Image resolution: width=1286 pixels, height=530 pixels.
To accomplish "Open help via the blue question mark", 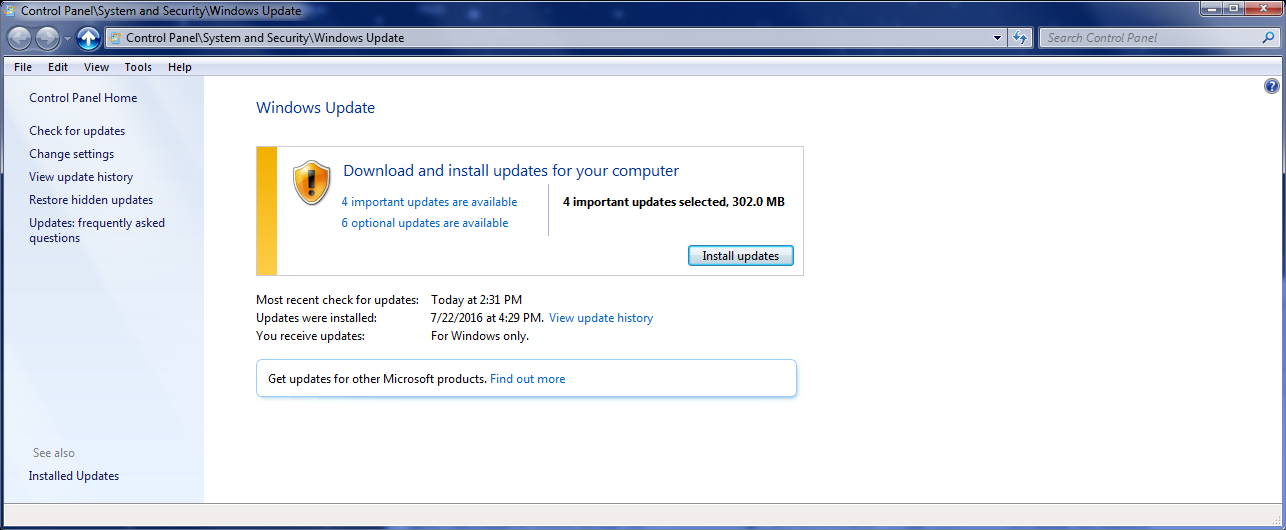I will coord(1272,87).
